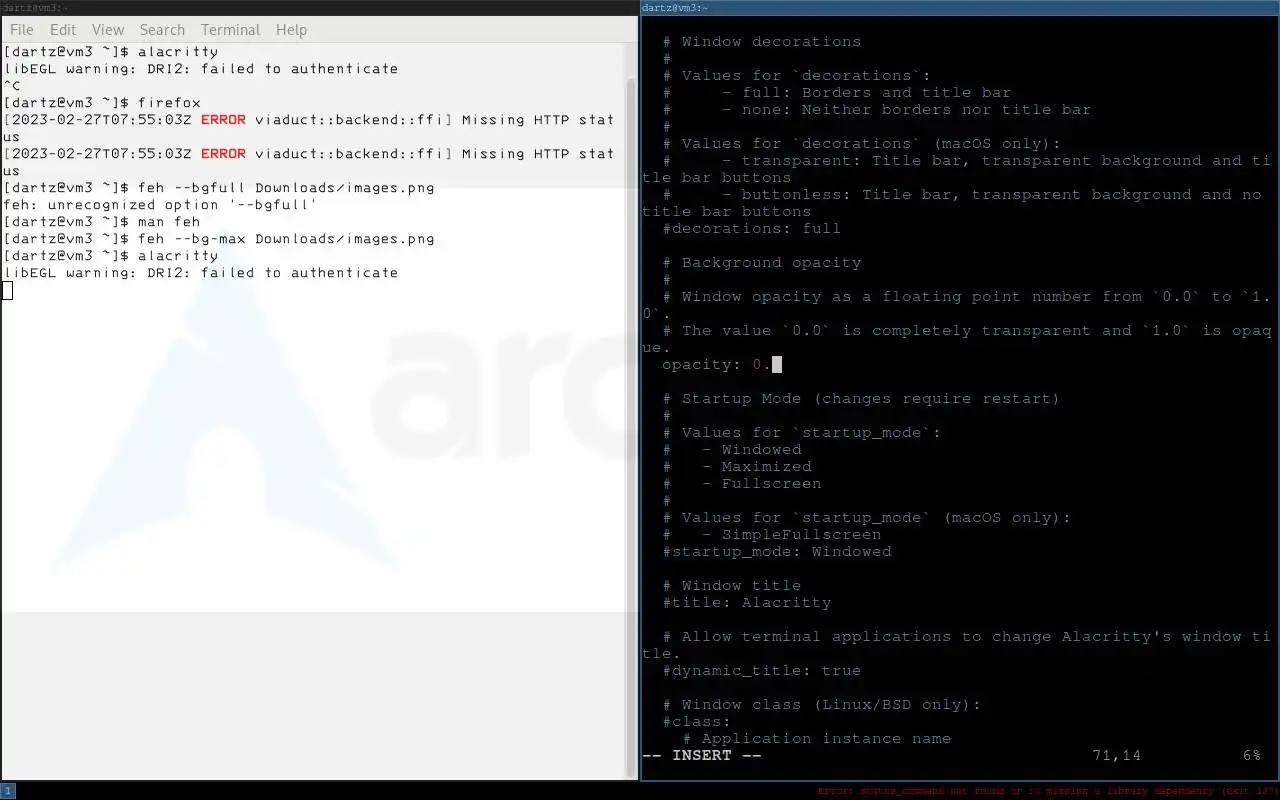Click the '# Window class (Linux/BSD only):' comment
1280x800 pixels.
point(821,705)
